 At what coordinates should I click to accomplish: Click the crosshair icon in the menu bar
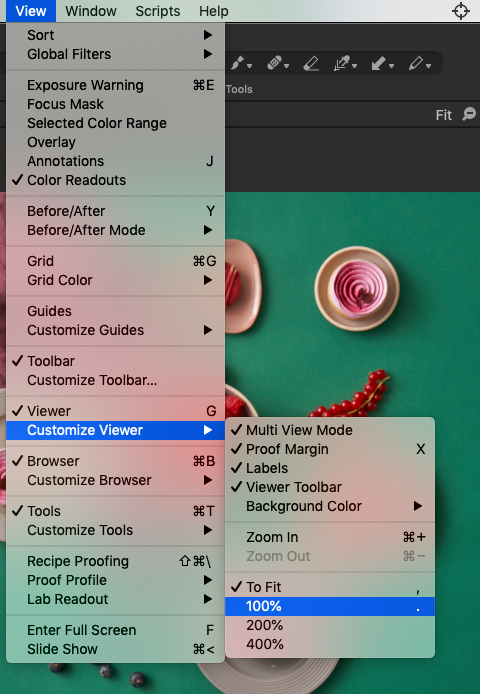pos(461,11)
